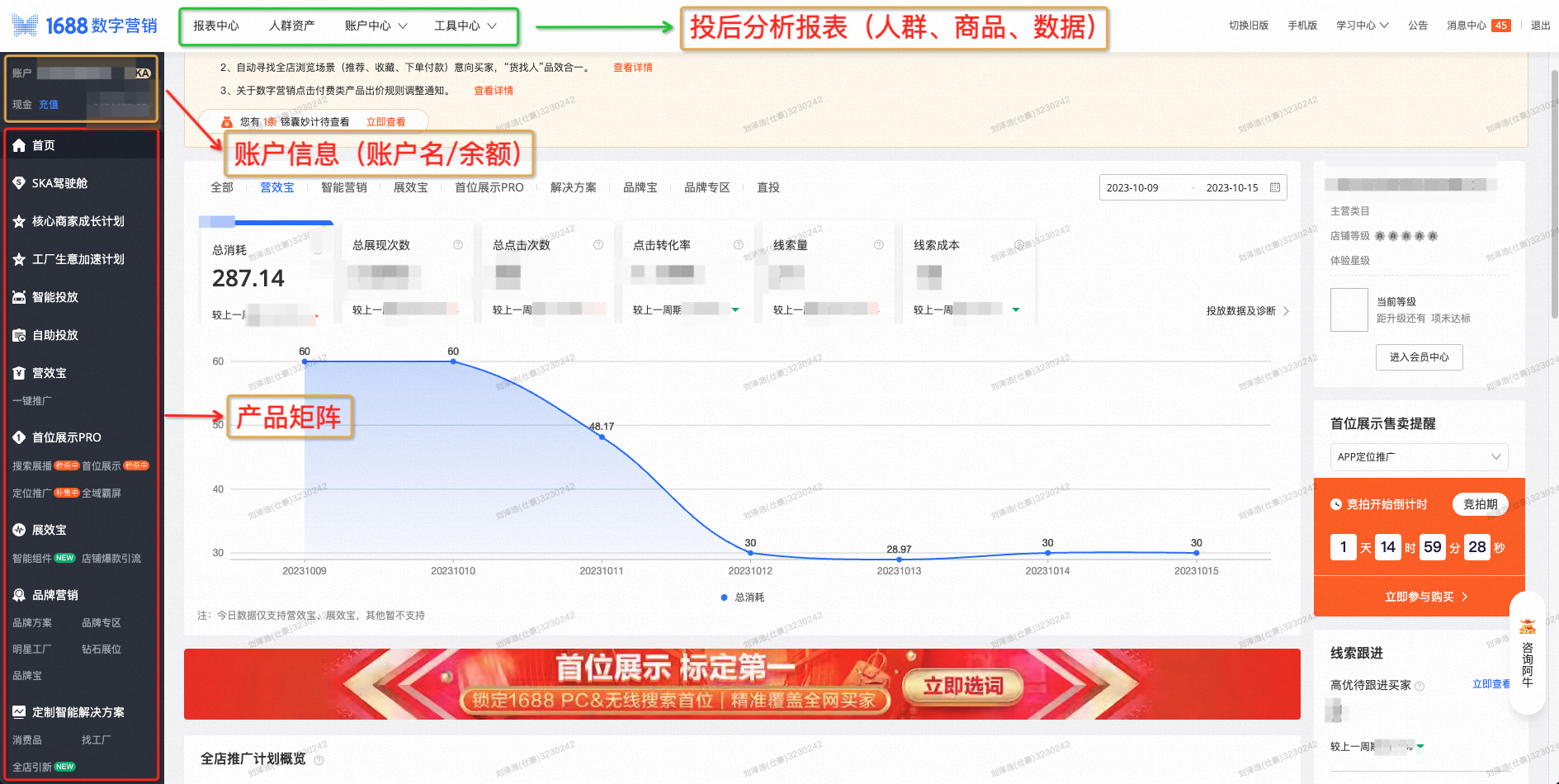Click the 20231011 data point 48.17
The width and height of the screenshot is (1559, 784).
[602, 437]
